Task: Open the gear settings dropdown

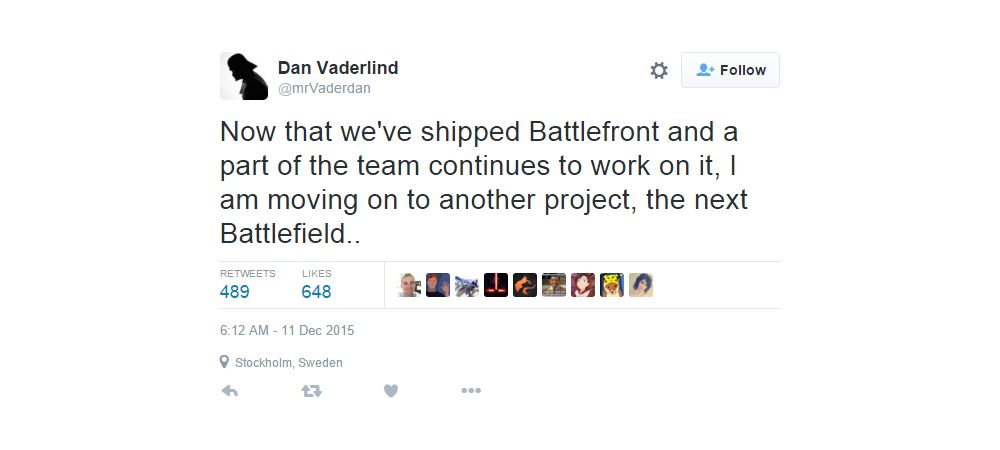Action: 659,70
